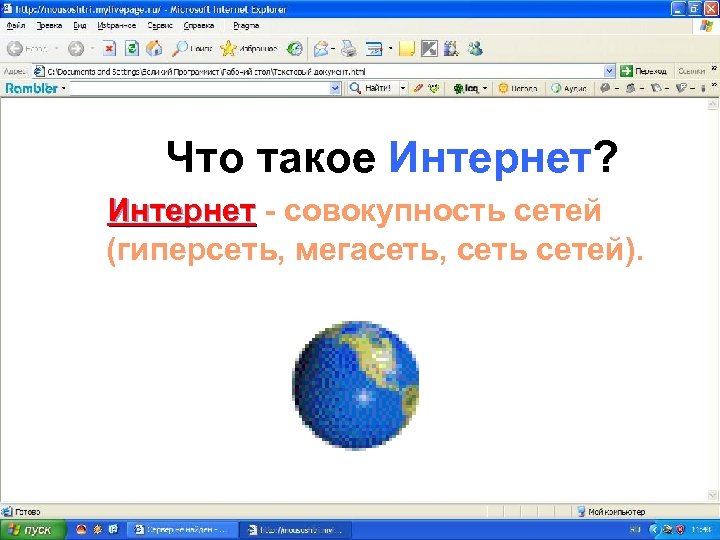Open the Справка menu
Screen dimensions: 720x540
tap(199, 26)
